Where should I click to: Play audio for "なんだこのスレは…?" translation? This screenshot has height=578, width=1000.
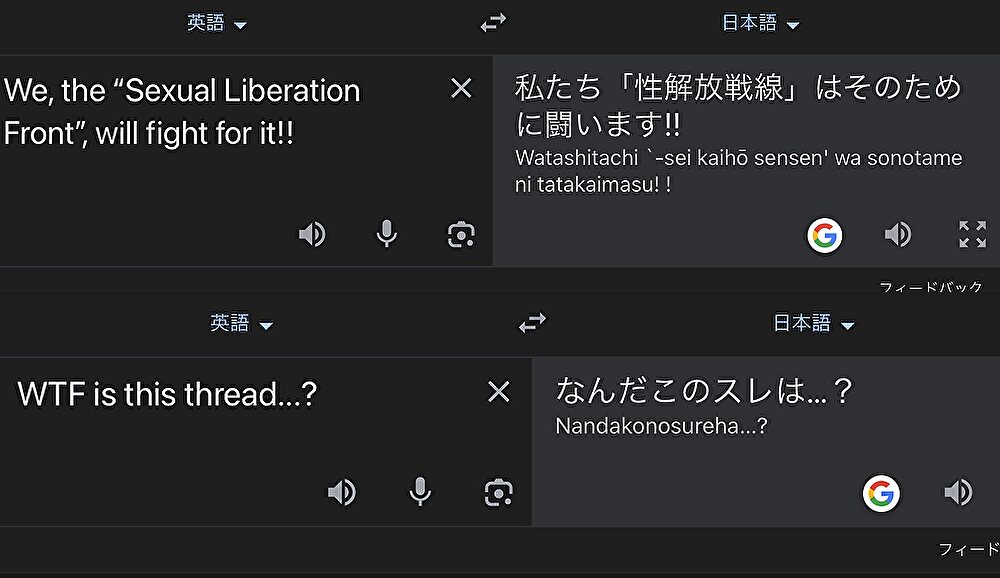pos(958,492)
